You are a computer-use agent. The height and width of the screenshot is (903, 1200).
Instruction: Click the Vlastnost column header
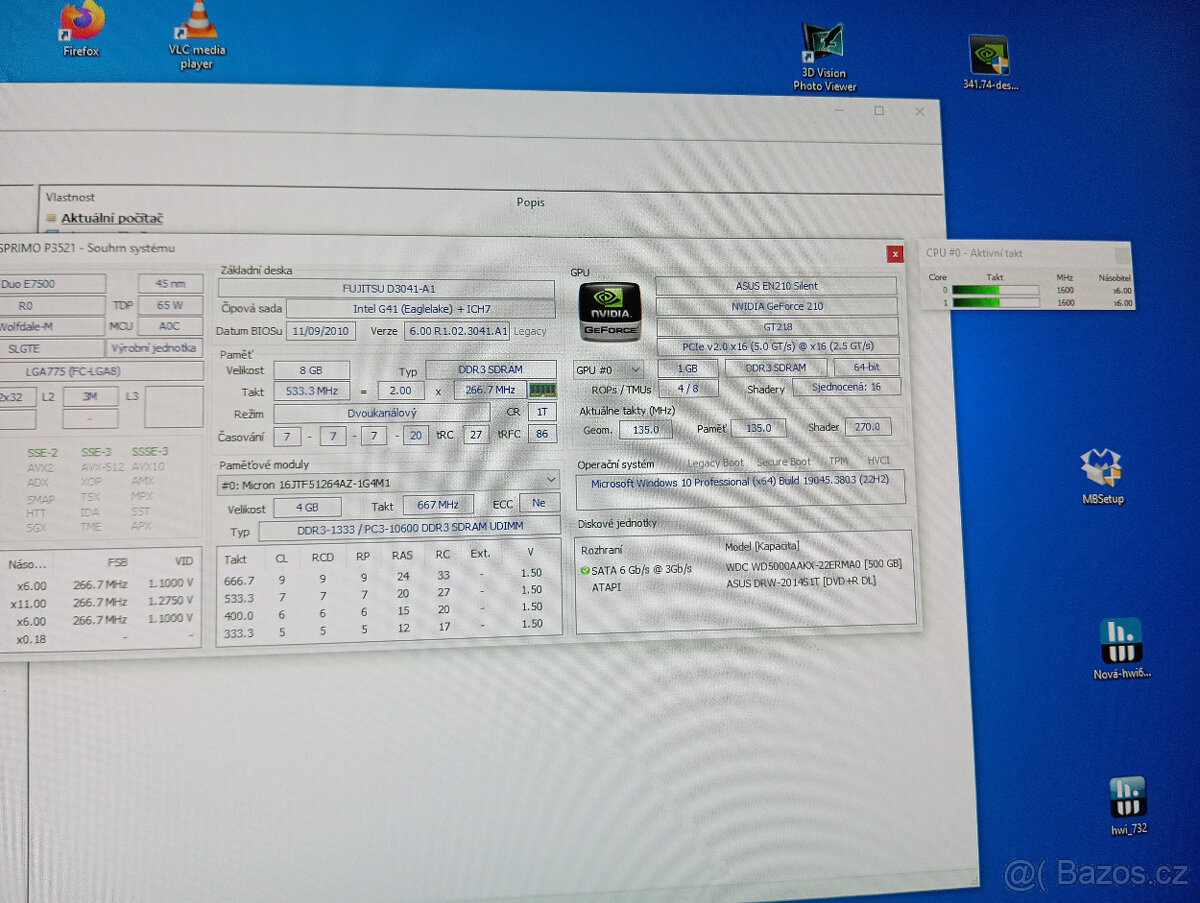pos(72,196)
